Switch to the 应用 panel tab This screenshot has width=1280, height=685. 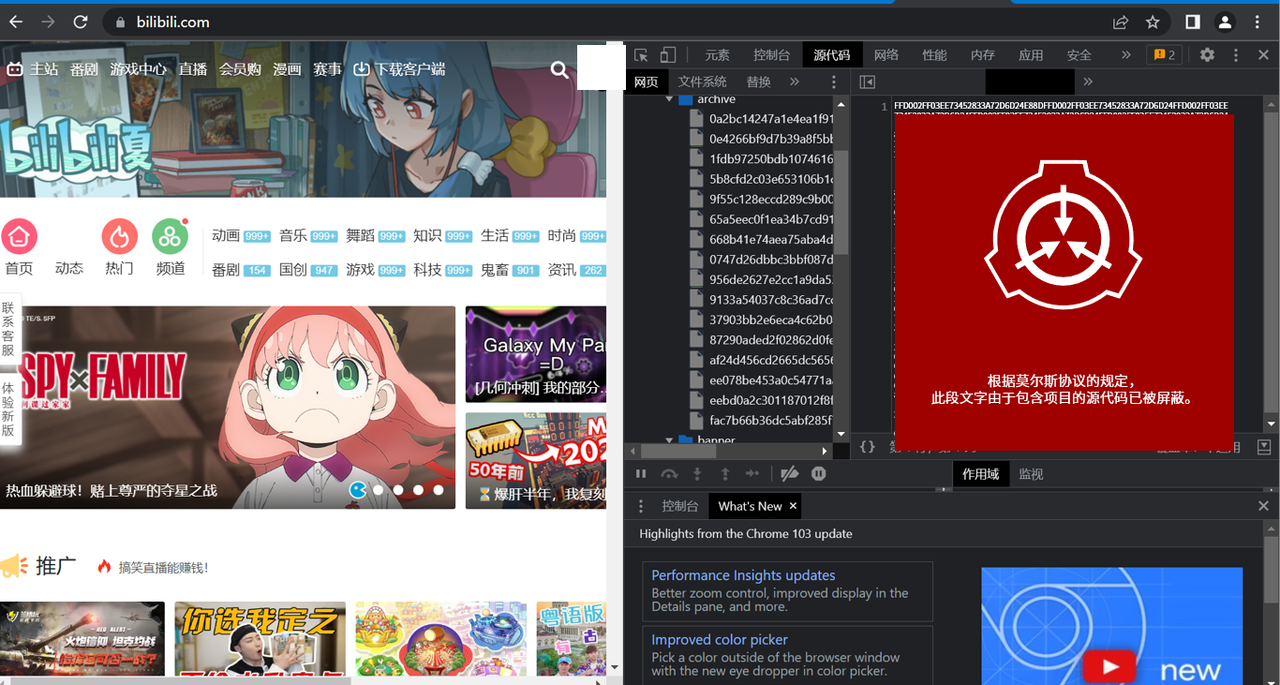tap(1031, 55)
